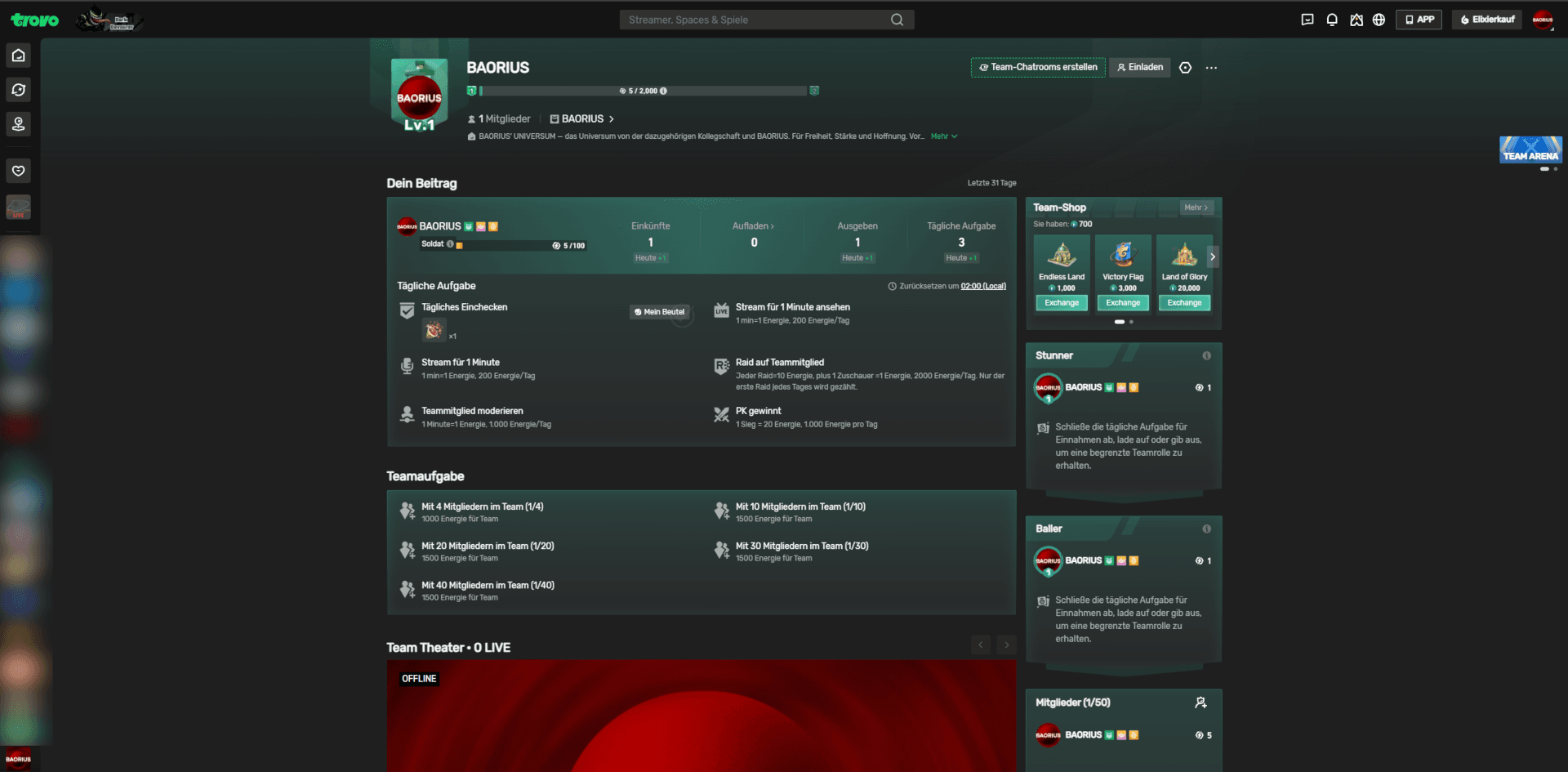Open the Trovo home logo

pyautogui.click(x=35, y=20)
